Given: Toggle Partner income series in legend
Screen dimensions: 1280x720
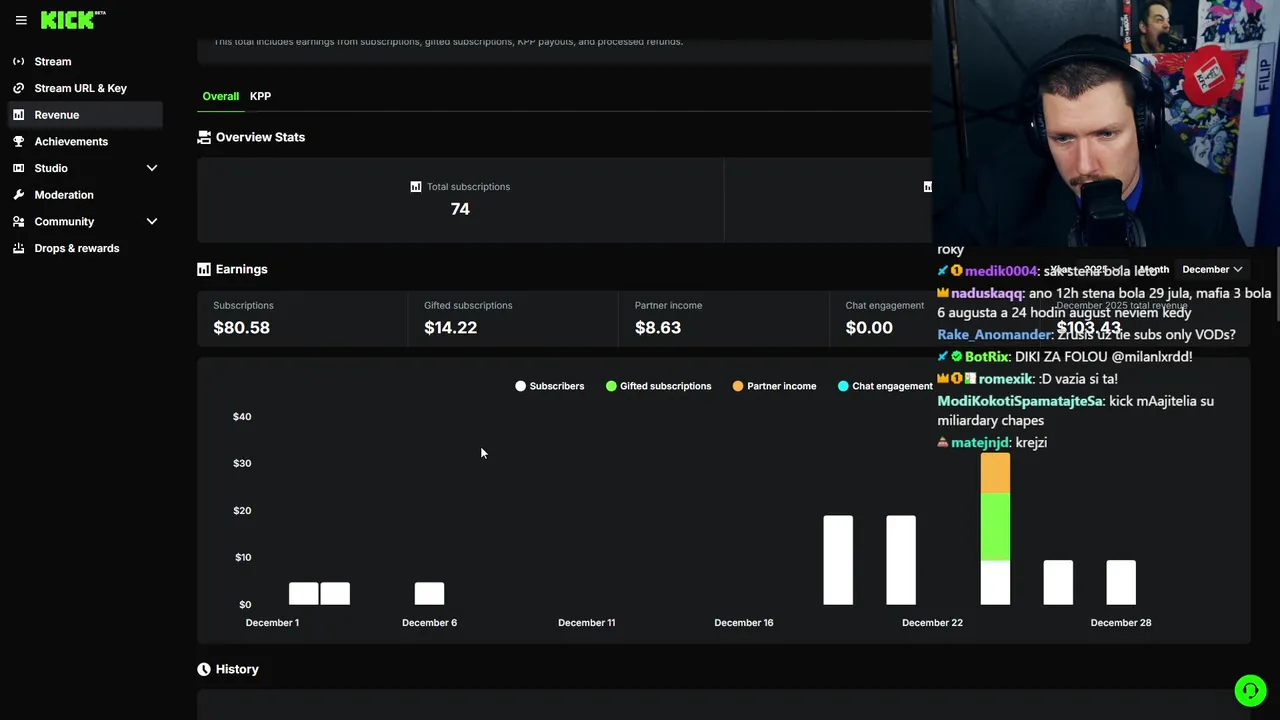Looking at the screenshot, I should [774, 386].
